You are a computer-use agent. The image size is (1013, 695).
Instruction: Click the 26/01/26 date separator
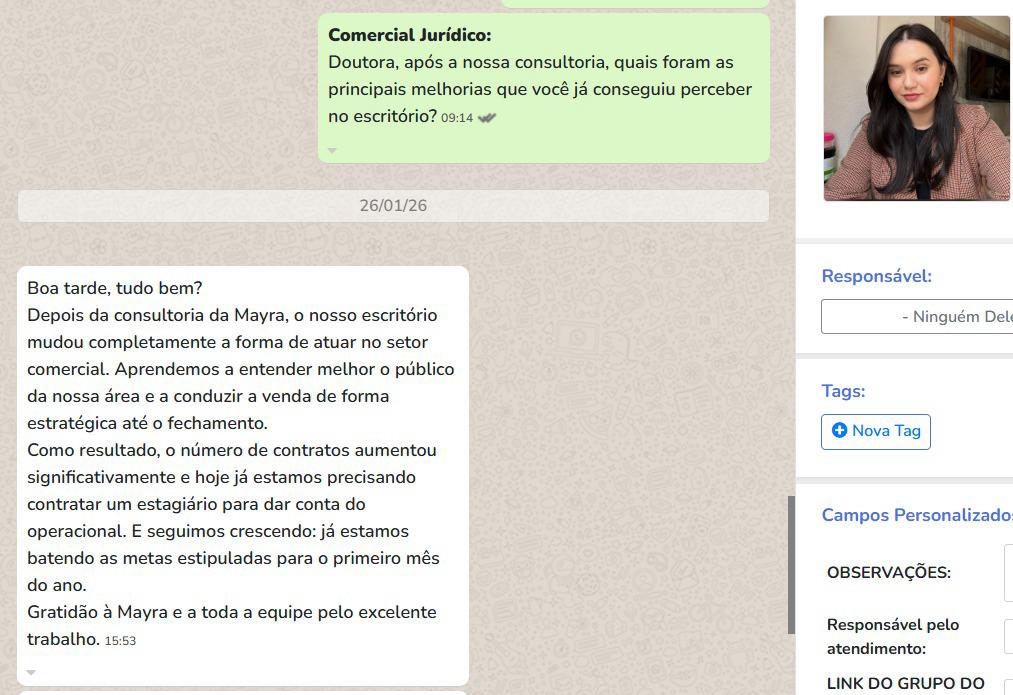click(x=393, y=205)
